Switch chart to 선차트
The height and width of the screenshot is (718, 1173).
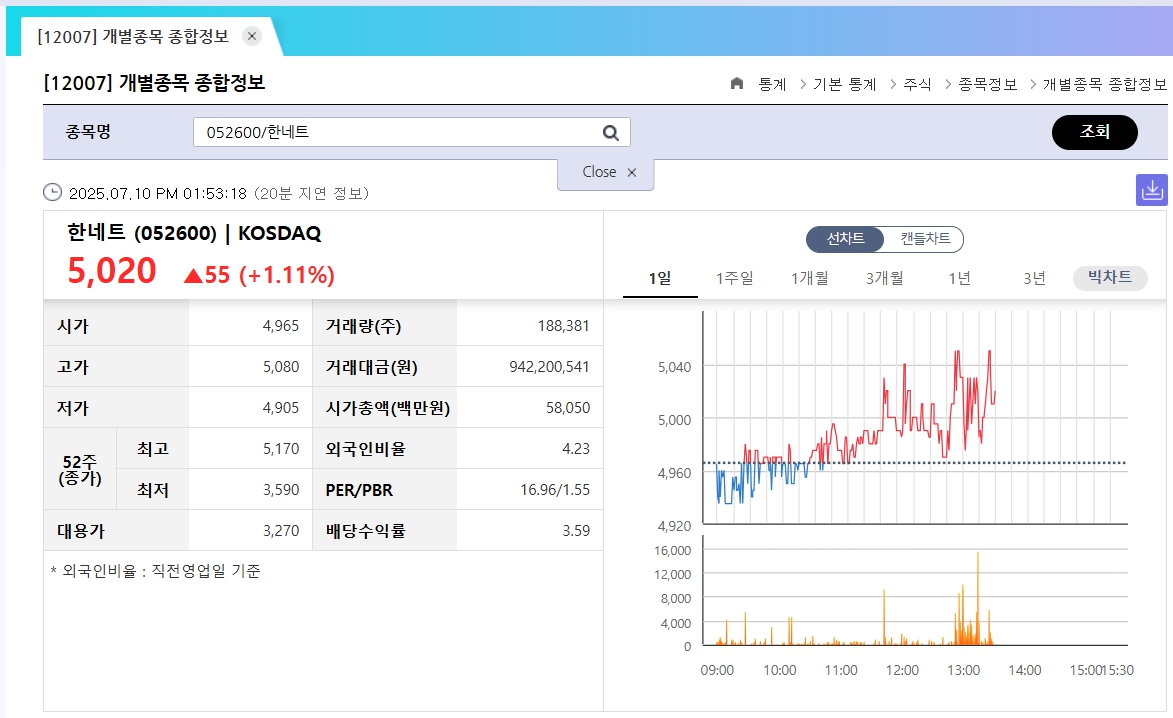pos(845,239)
